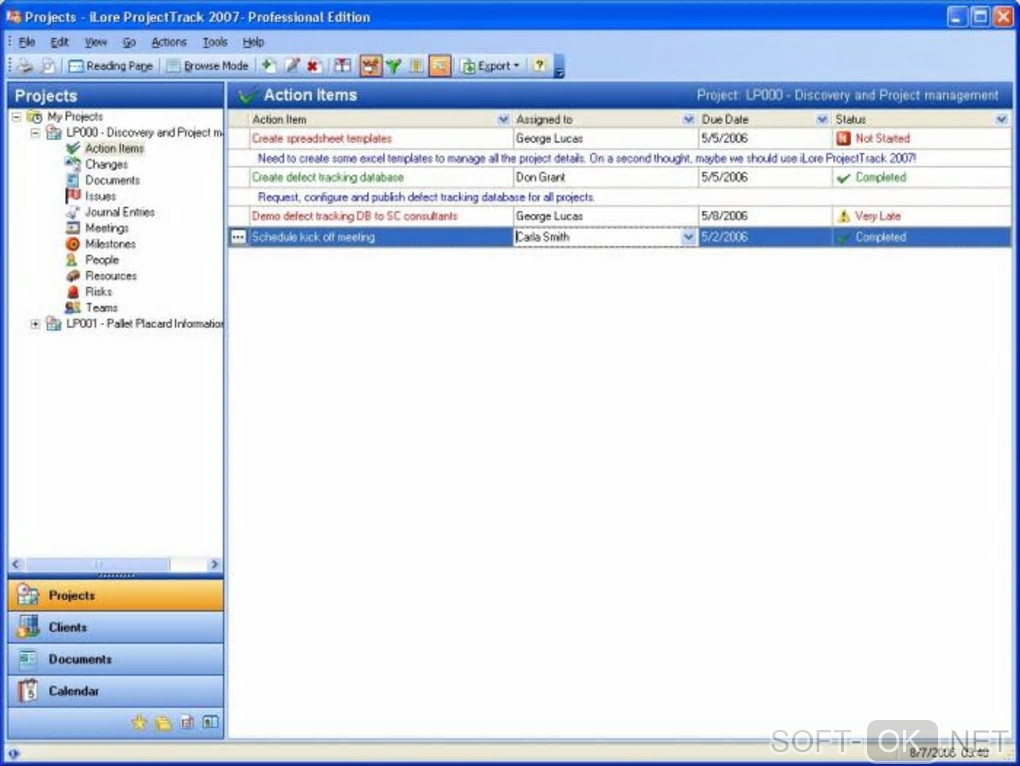The height and width of the screenshot is (766, 1020).
Task: Click the green plus add-new-item icon
Action: 269,66
